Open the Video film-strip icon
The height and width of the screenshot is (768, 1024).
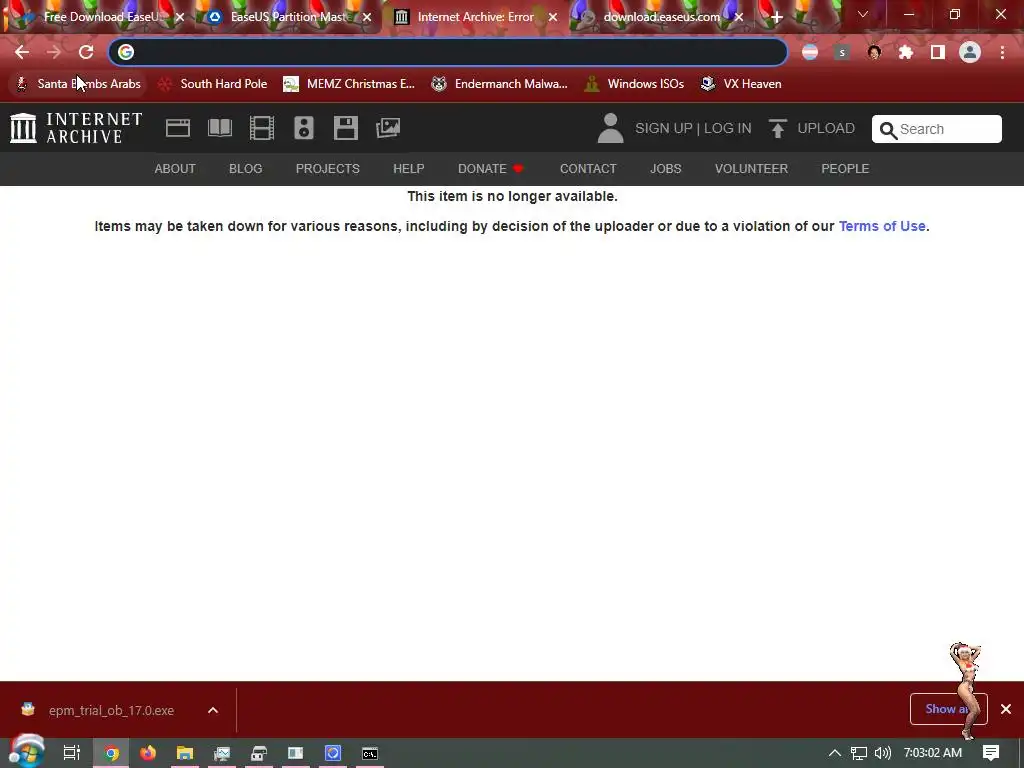(262, 128)
